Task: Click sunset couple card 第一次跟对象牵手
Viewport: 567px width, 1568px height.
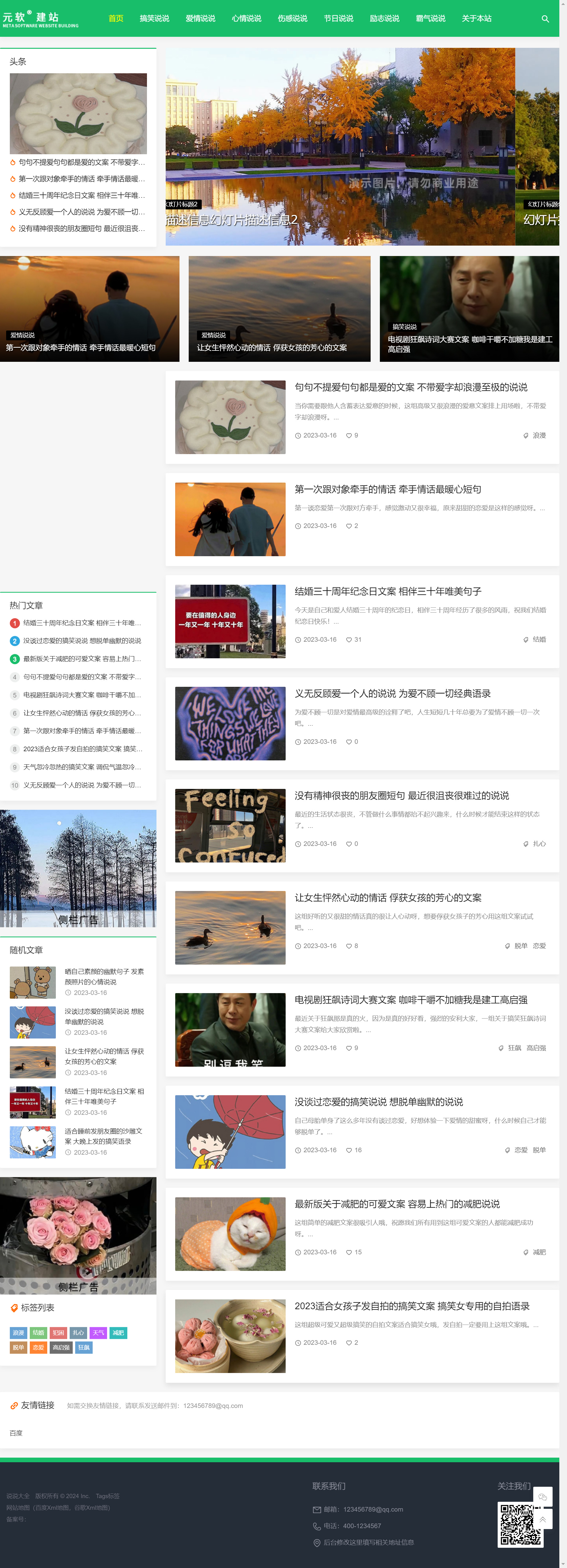Action: pyautogui.click(x=90, y=309)
